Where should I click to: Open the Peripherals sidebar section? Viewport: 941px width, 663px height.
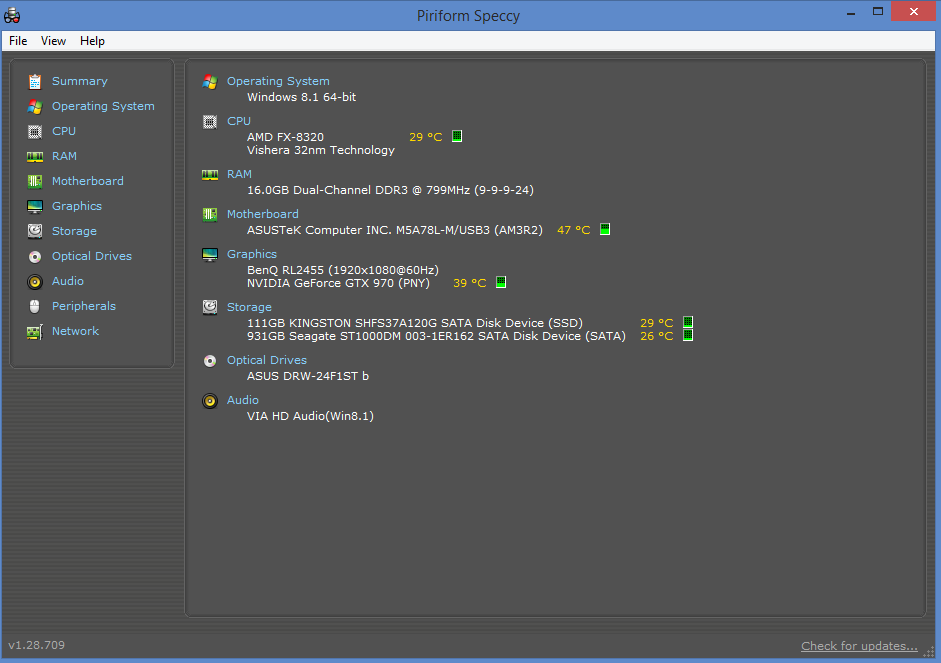(x=84, y=306)
